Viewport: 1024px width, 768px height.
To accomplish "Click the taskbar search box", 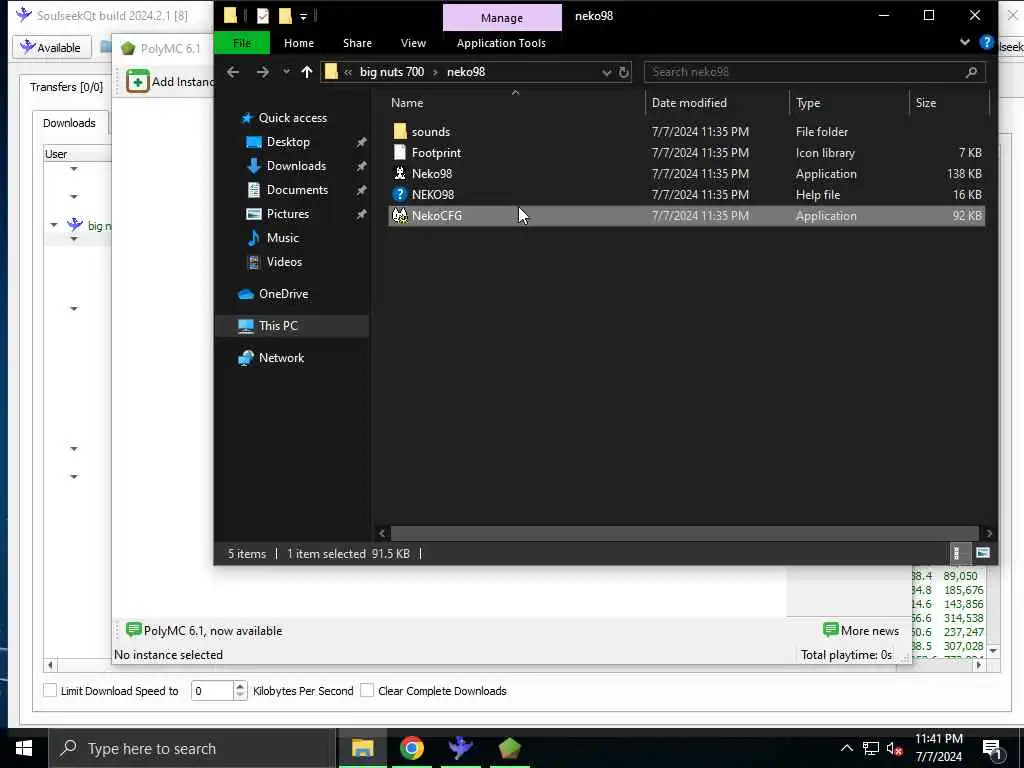I will tap(192, 748).
